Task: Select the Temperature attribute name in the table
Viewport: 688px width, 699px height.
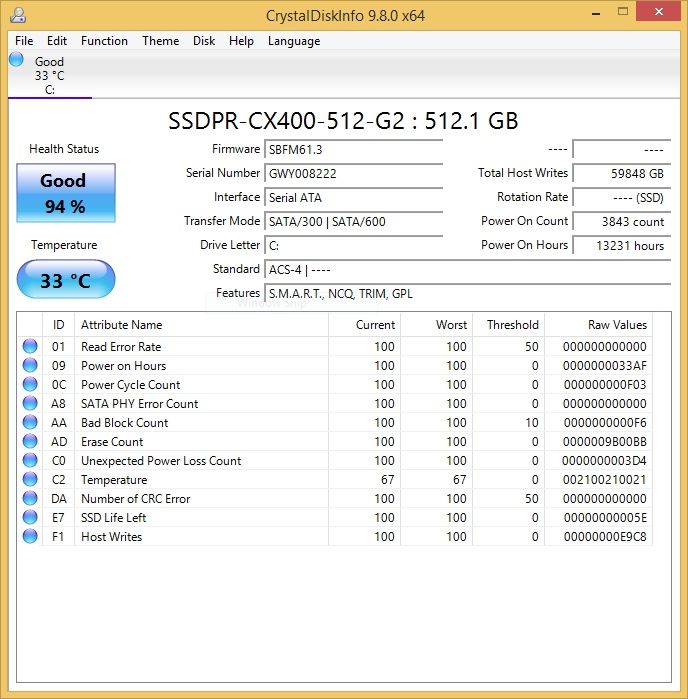Action: click(114, 480)
